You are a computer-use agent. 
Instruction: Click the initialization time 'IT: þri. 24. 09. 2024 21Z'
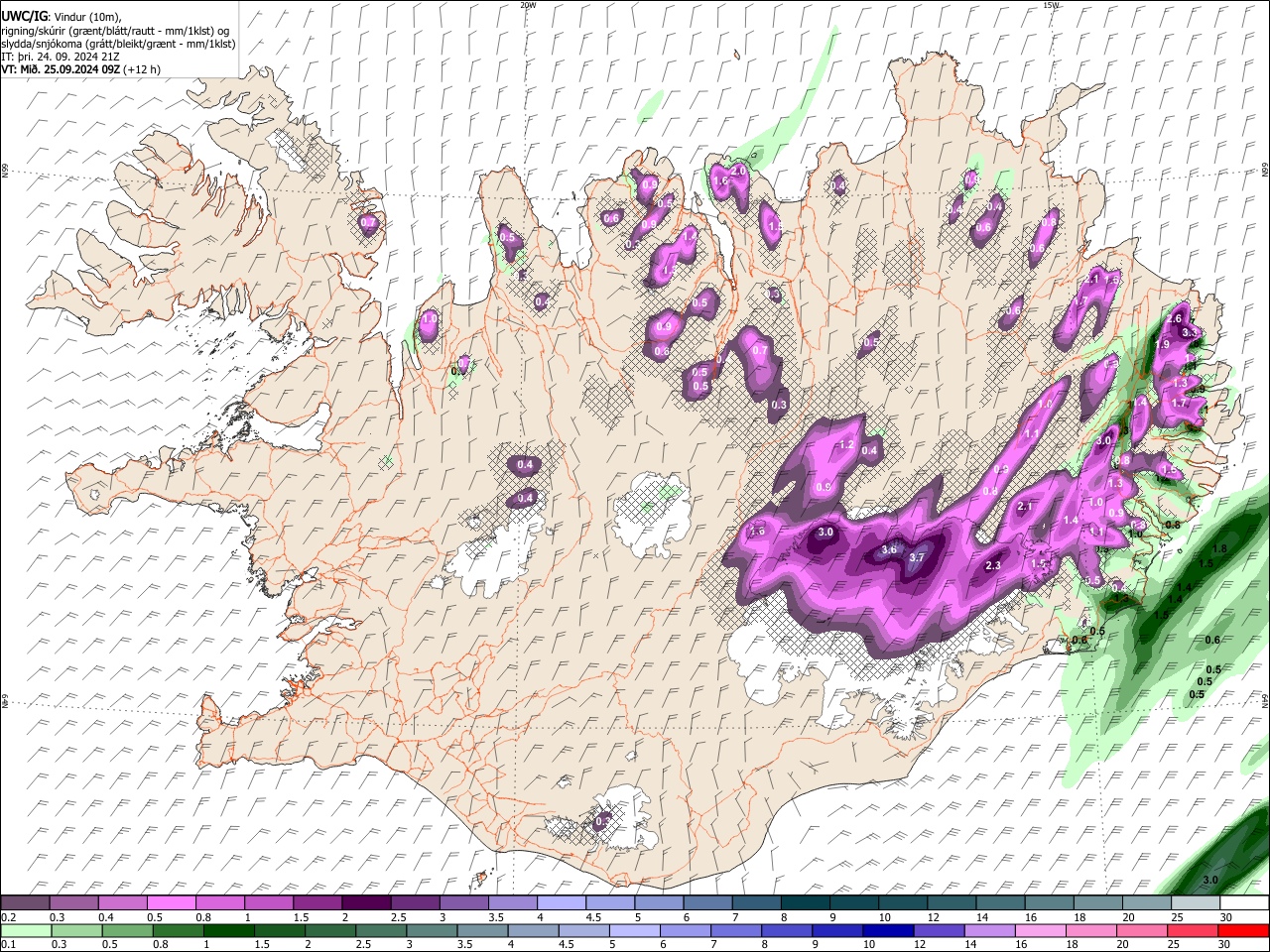click(62, 57)
